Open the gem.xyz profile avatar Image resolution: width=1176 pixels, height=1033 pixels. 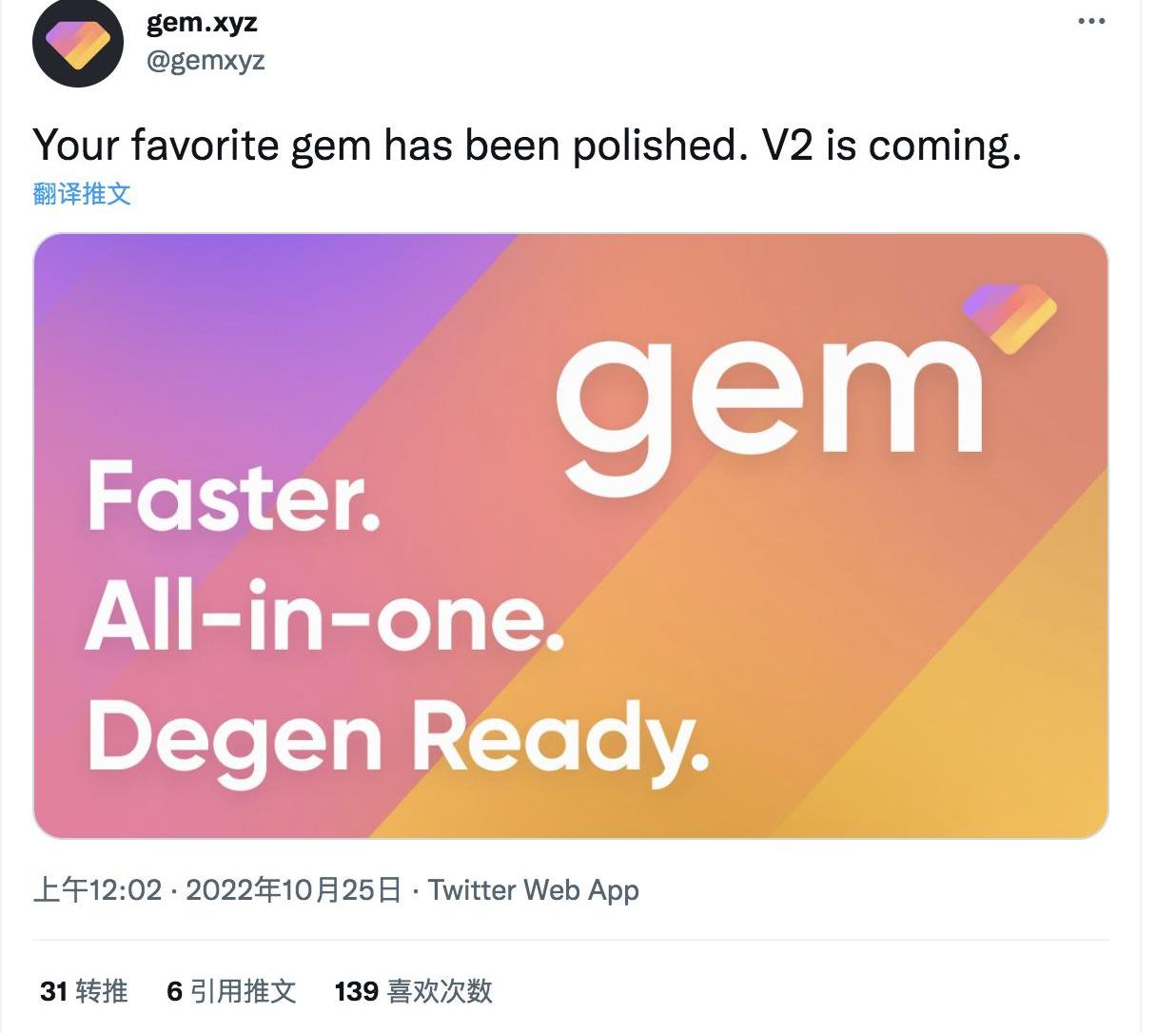pyautogui.click(x=78, y=43)
